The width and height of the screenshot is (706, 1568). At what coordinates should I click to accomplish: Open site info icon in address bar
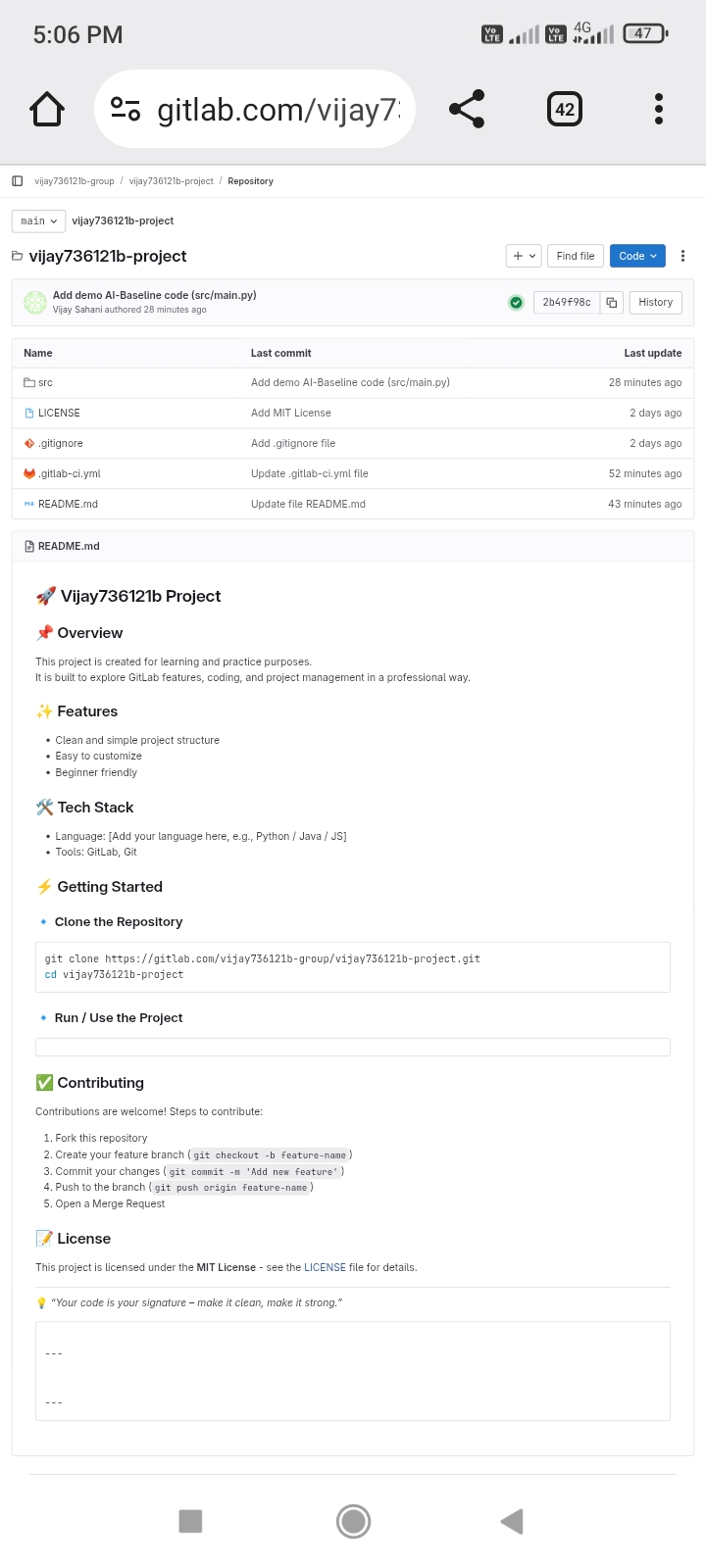click(126, 109)
